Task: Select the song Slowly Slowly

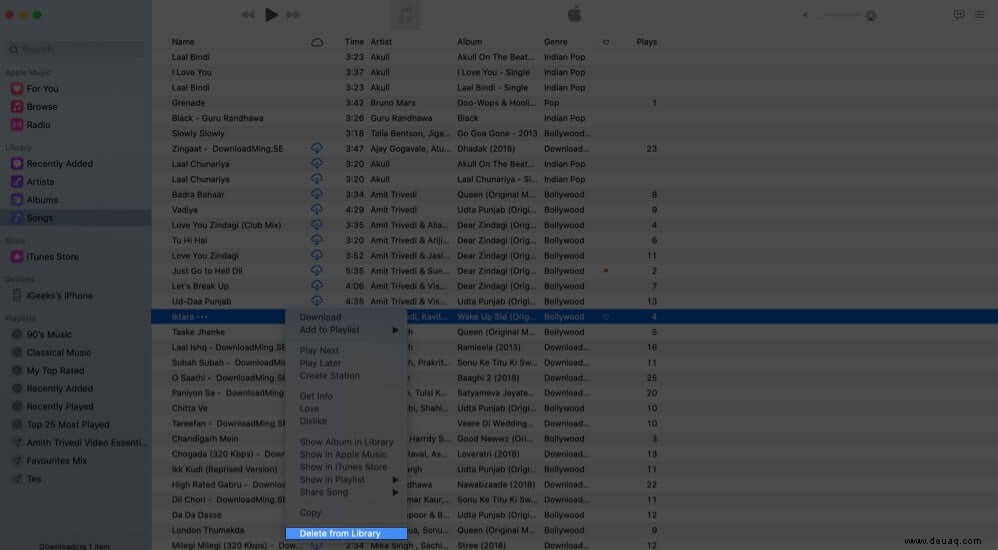Action: 198,133
